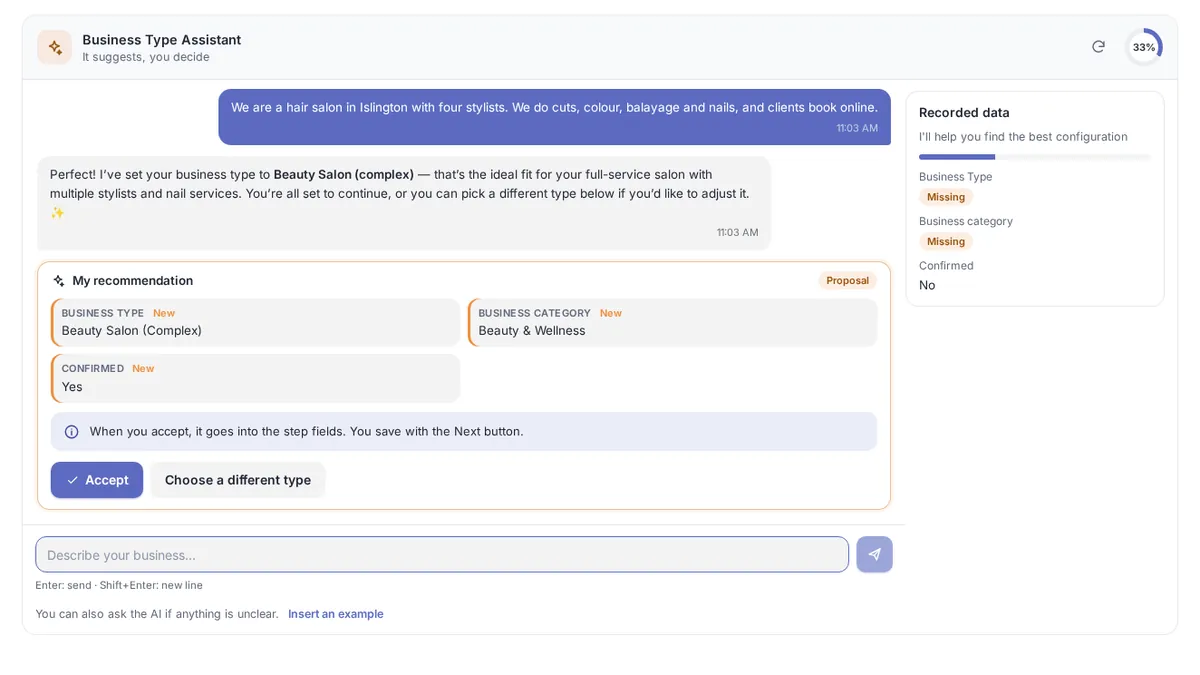This screenshot has height=675, width=1200.
Task: Click the Missing badge under Business Type
Action: pyautogui.click(x=946, y=197)
